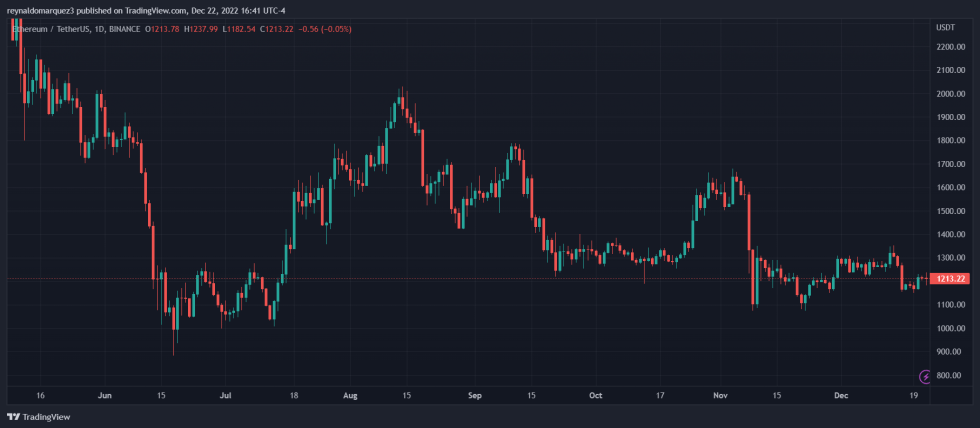Click the close value C1213.22 in the header
The image size is (980, 428).
point(278,29)
